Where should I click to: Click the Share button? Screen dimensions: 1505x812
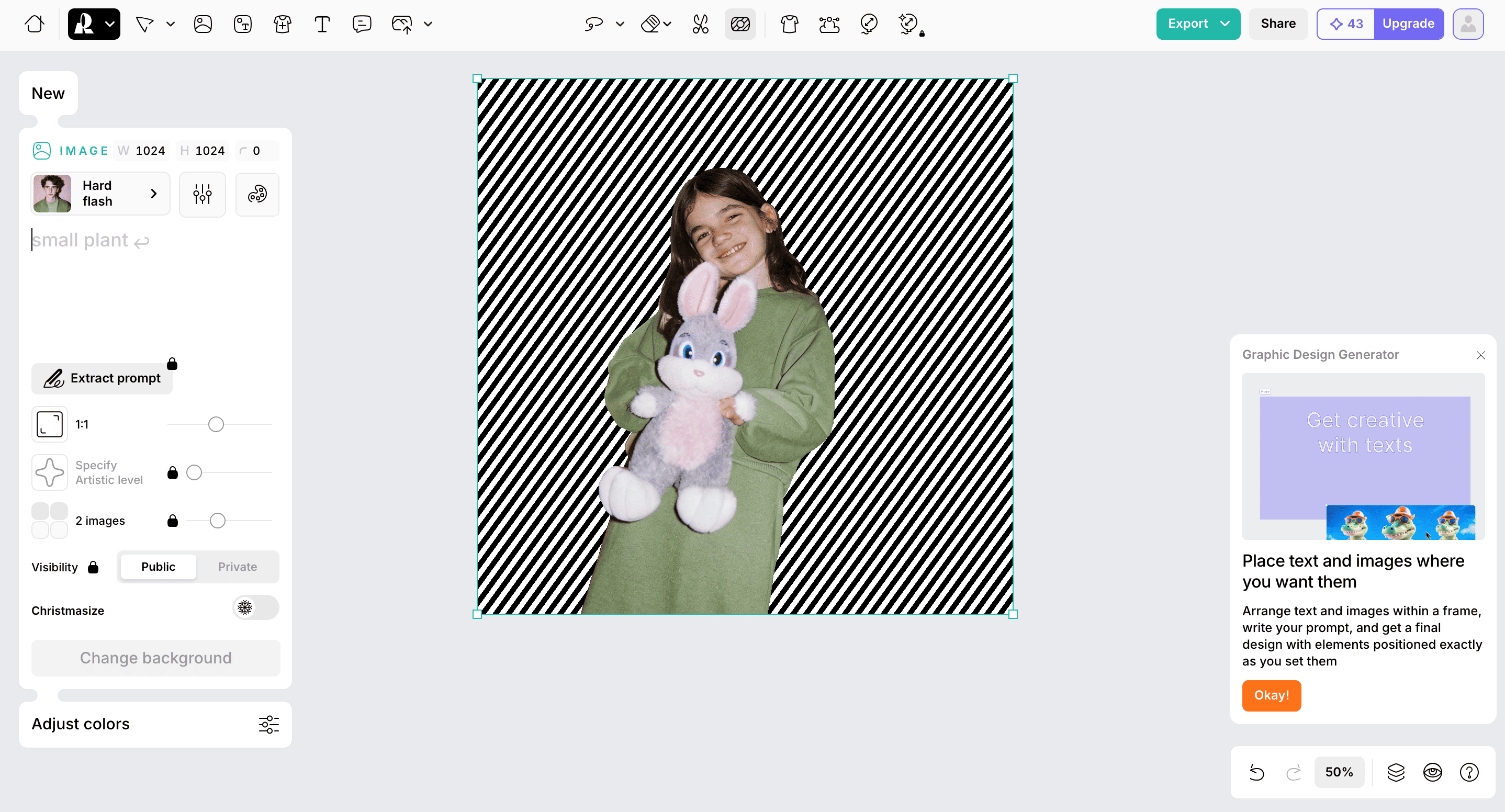pyautogui.click(x=1278, y=24)
